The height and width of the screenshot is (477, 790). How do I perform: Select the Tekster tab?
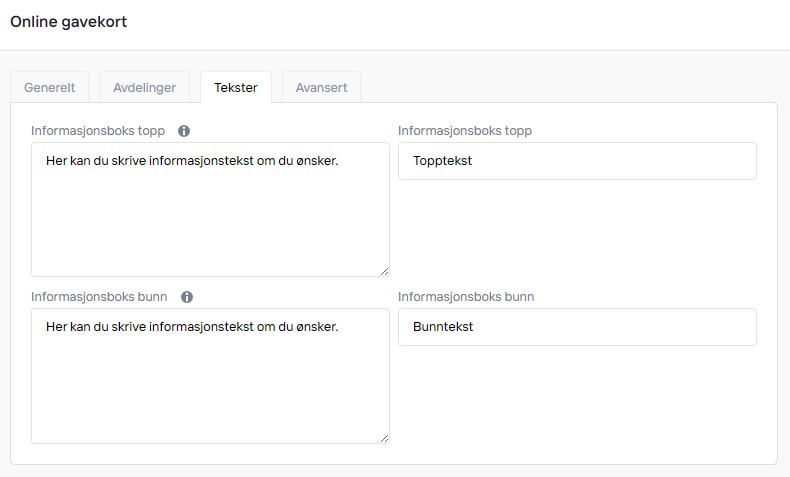coord(235,87)
